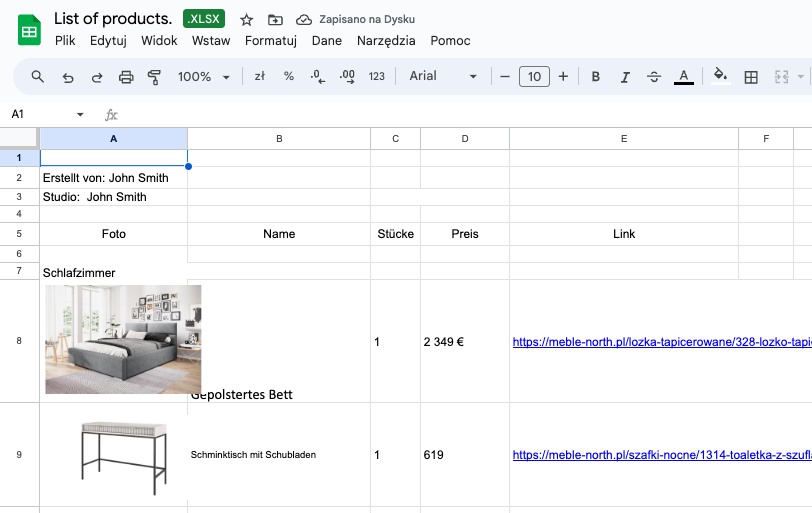Viewport: 812px width, 513px height.
Task: Toggle strikethrough formatting
Action: click(654, 77)
